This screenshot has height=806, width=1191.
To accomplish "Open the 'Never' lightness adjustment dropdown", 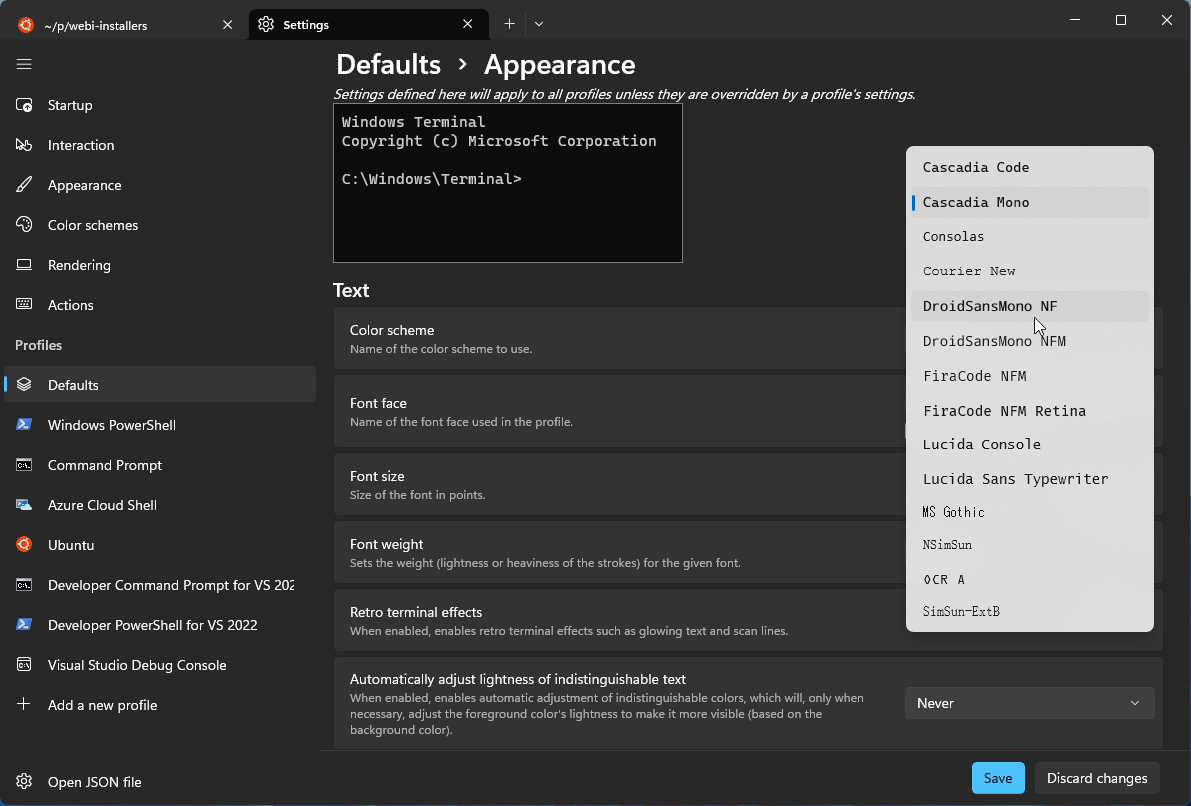I will click(1029, 703).
